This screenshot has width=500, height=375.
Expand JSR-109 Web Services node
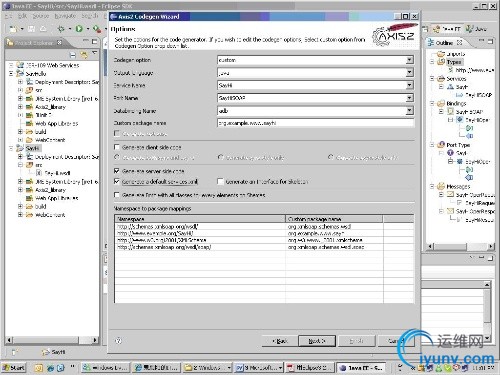(x=11, y=65)
